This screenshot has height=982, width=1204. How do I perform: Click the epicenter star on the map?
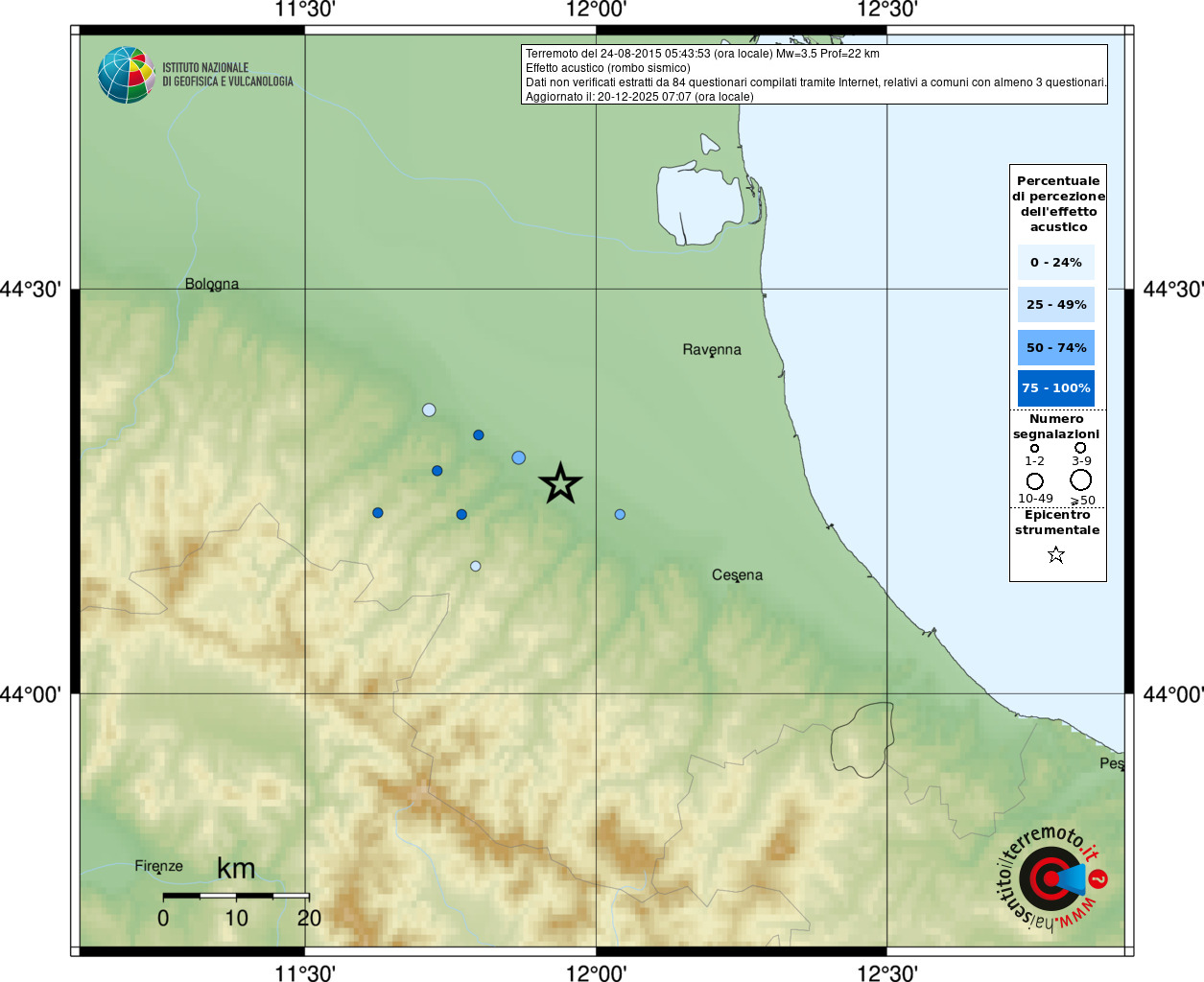[560, 483]
